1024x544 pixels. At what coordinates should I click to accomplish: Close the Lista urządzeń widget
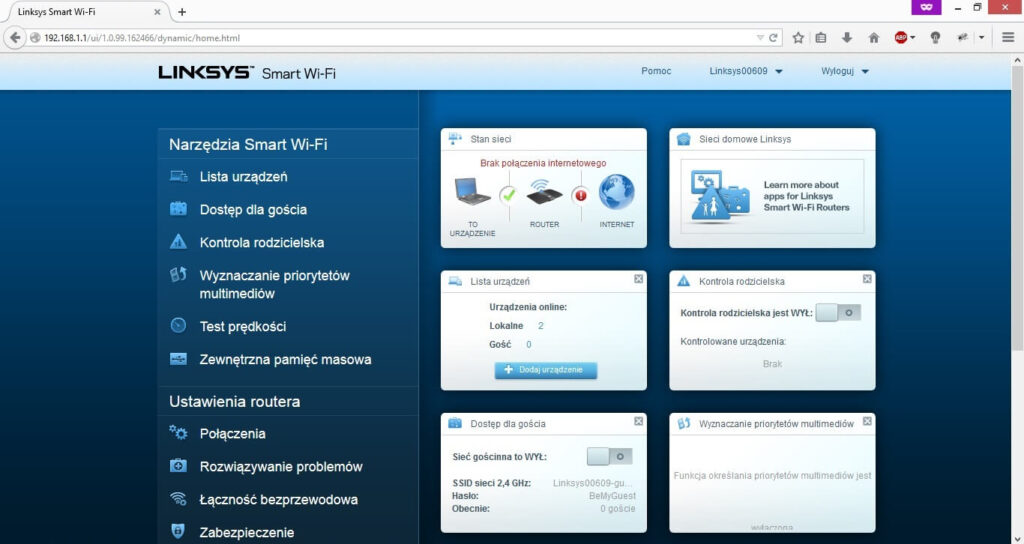[x=638, y=279]
